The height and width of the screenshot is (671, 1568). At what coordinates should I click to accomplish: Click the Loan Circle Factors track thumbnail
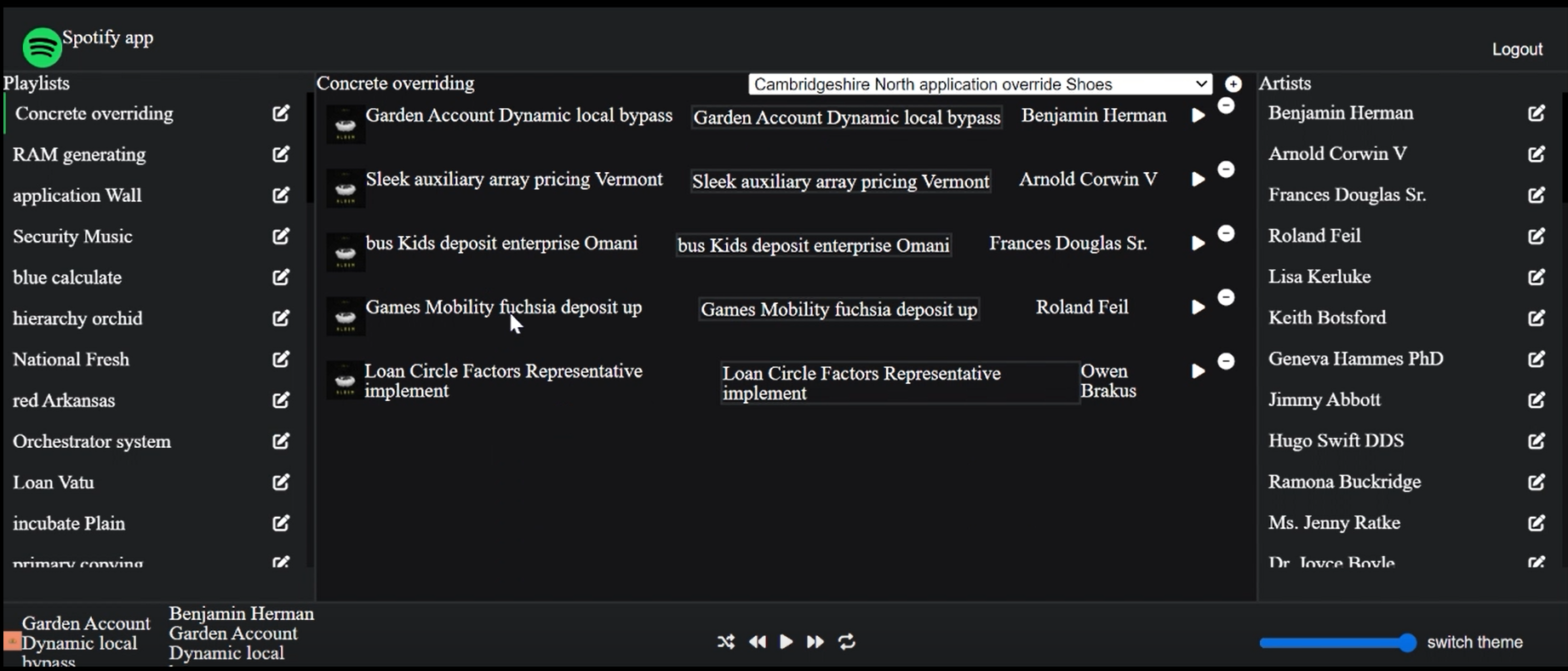(x=345, y=381)
